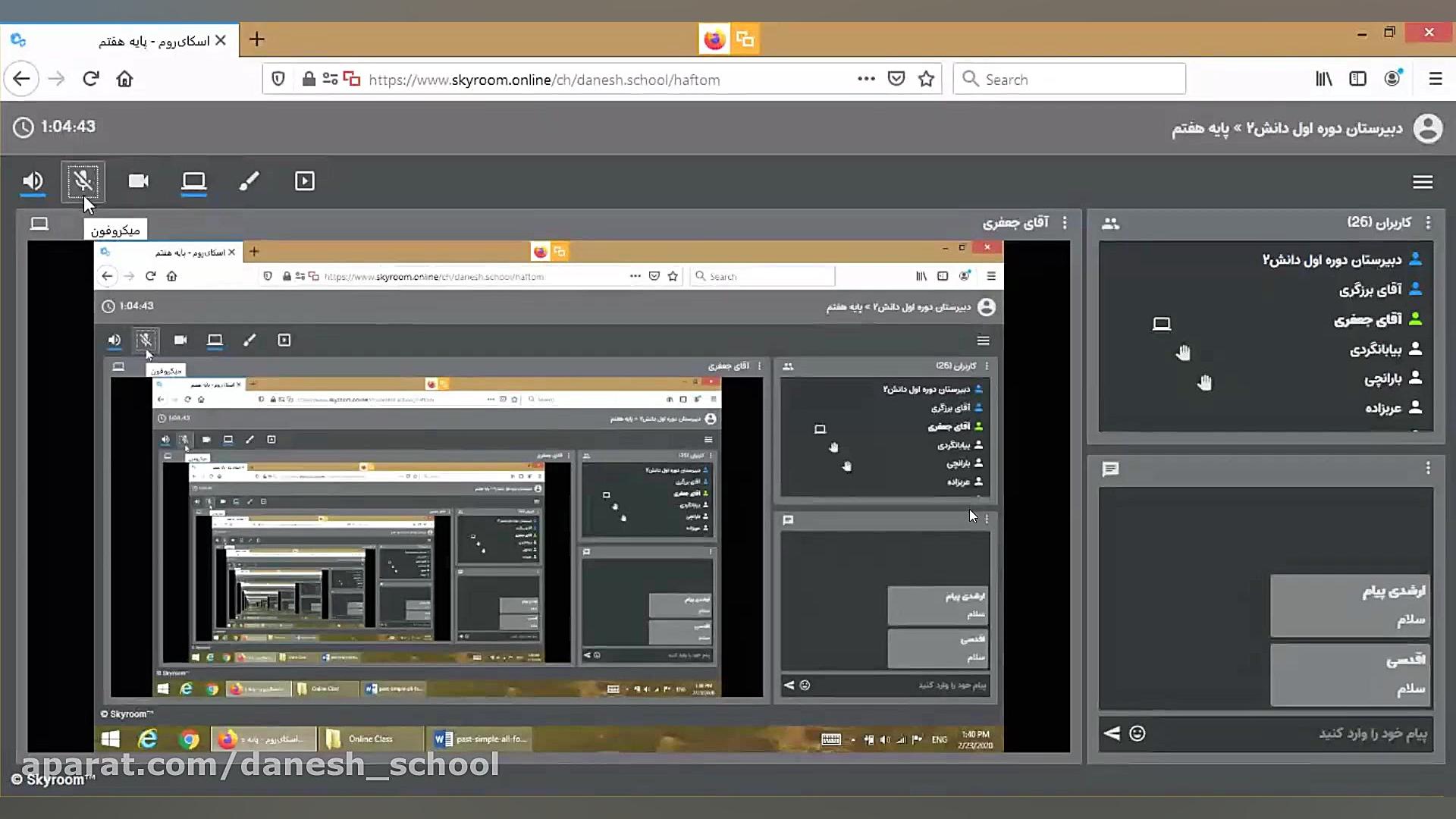Viewport: 1456px width, 819px height.
Task: Expand chat panel three-dot options
Action: pos(1428,469)
